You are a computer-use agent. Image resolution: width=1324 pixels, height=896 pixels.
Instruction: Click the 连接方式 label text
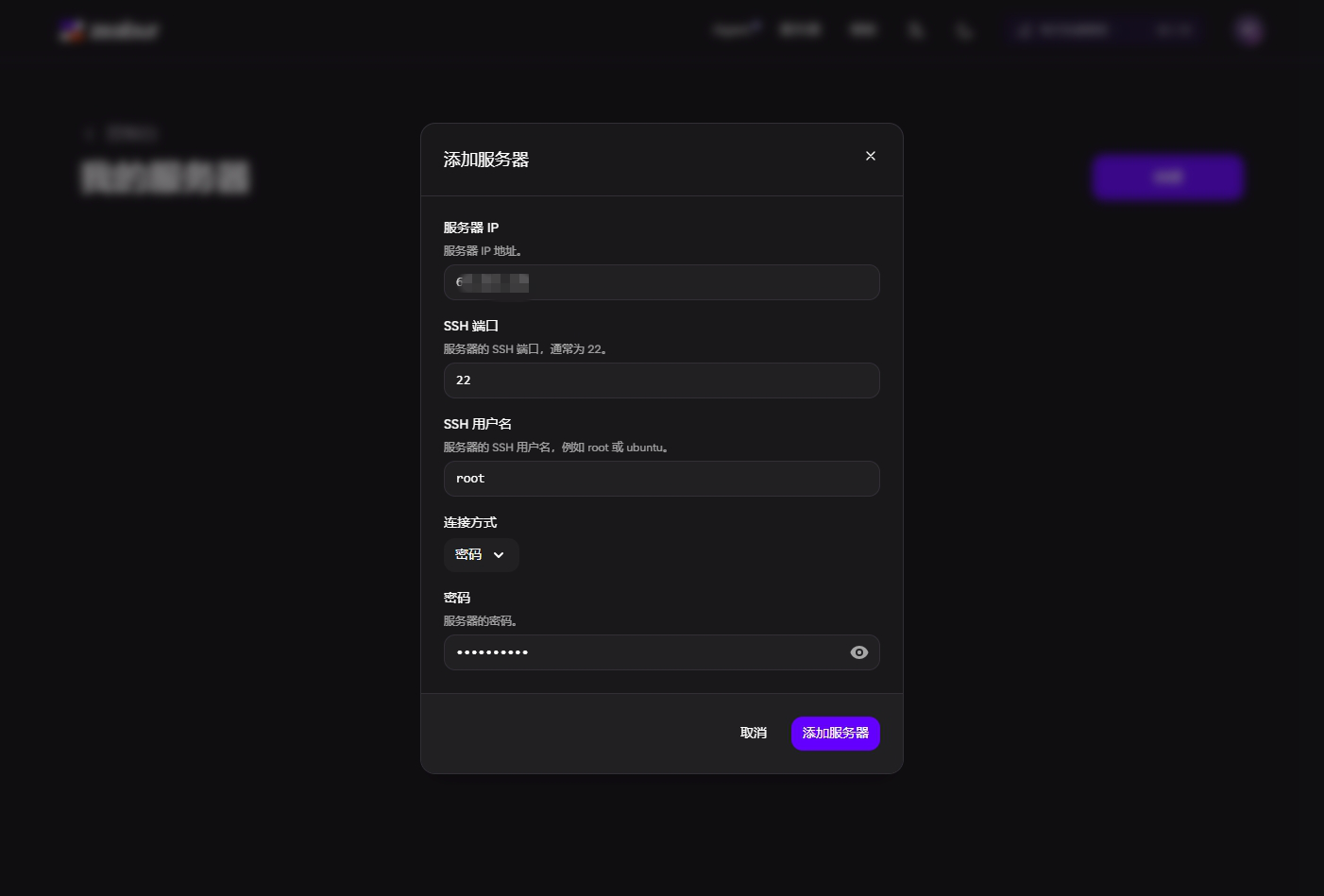[x=470, y=522]
